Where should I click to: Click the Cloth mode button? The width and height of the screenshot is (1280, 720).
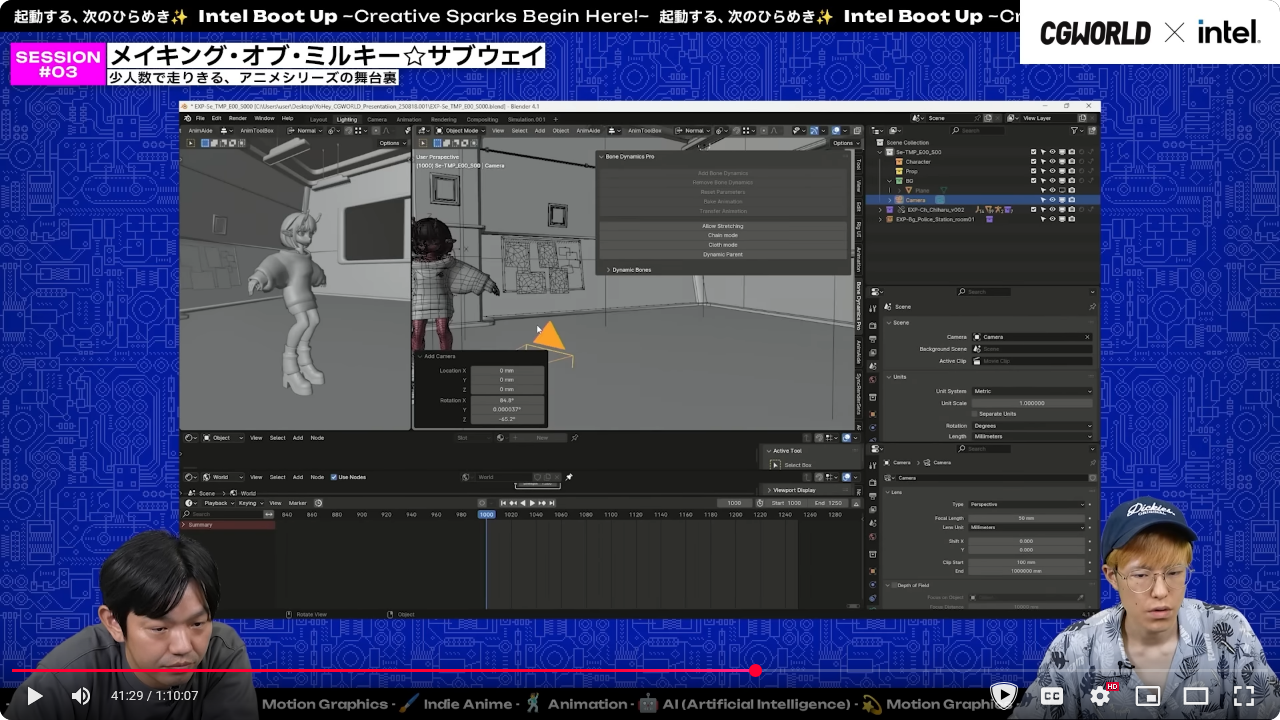click(x=722, y=245)
